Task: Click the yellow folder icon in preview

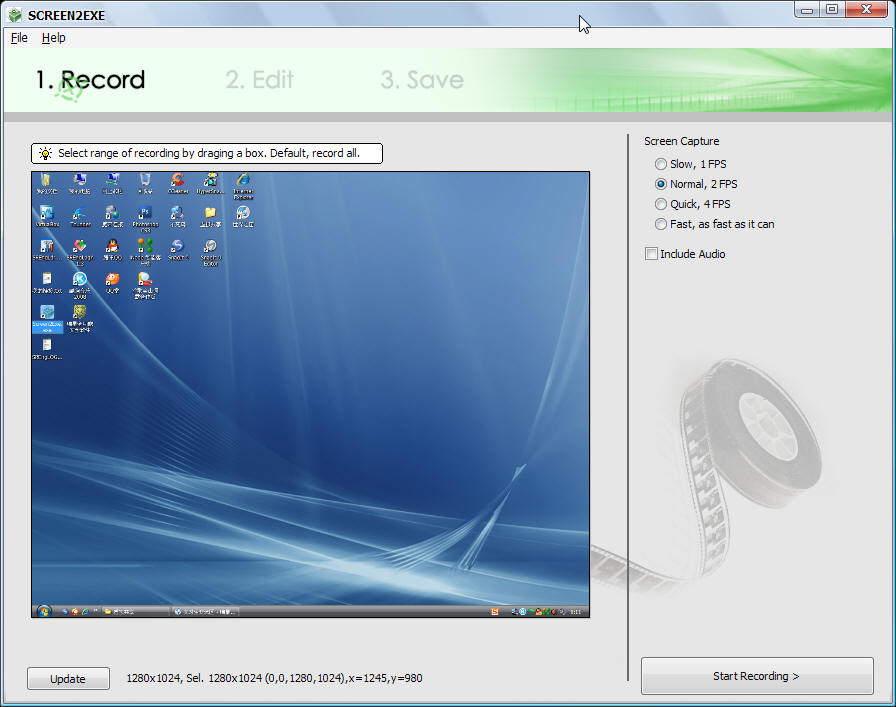Action: pos(210,214)
